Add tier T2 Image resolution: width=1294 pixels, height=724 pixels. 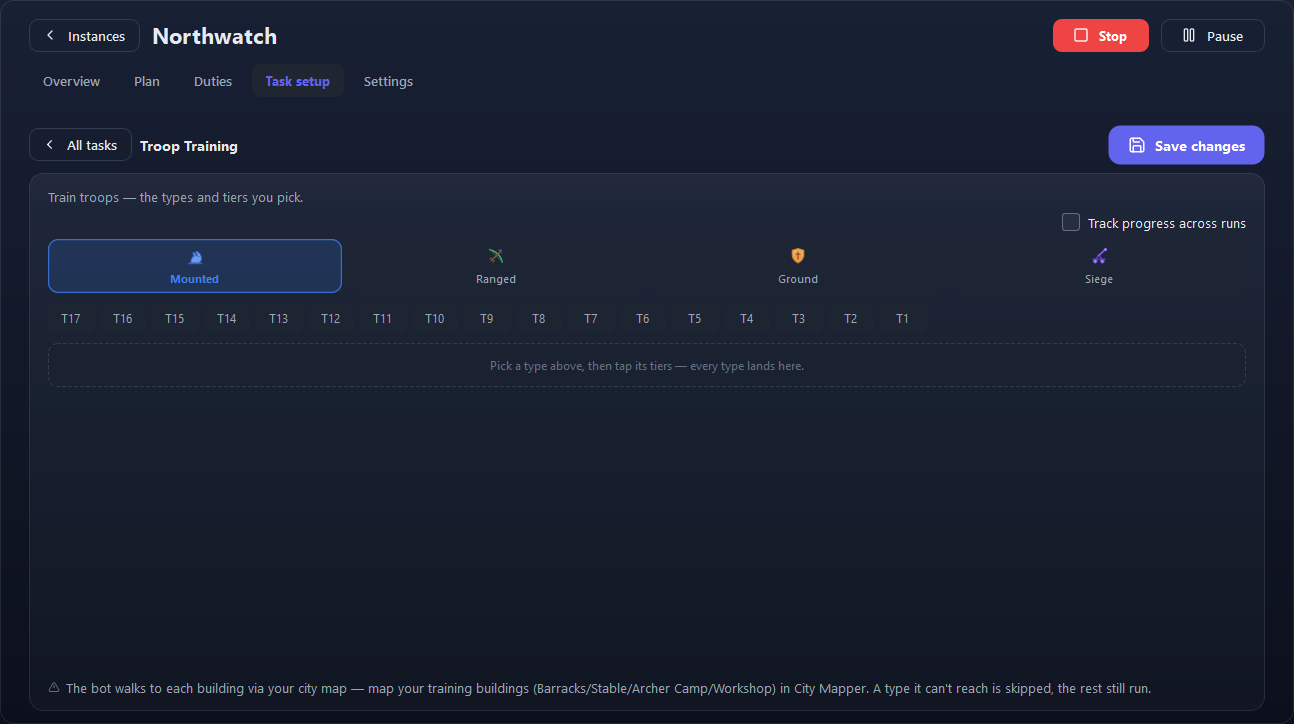pos(851,319)
